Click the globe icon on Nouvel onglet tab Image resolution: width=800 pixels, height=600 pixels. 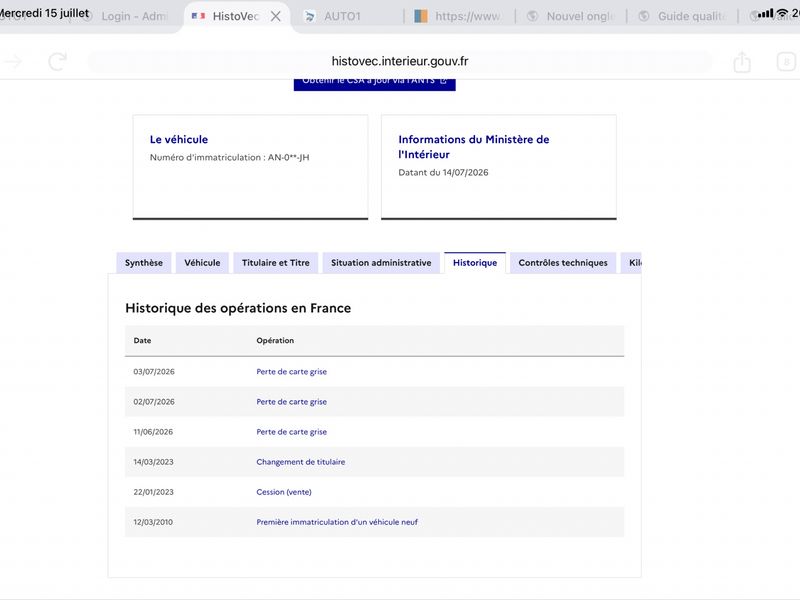[532, 16]
